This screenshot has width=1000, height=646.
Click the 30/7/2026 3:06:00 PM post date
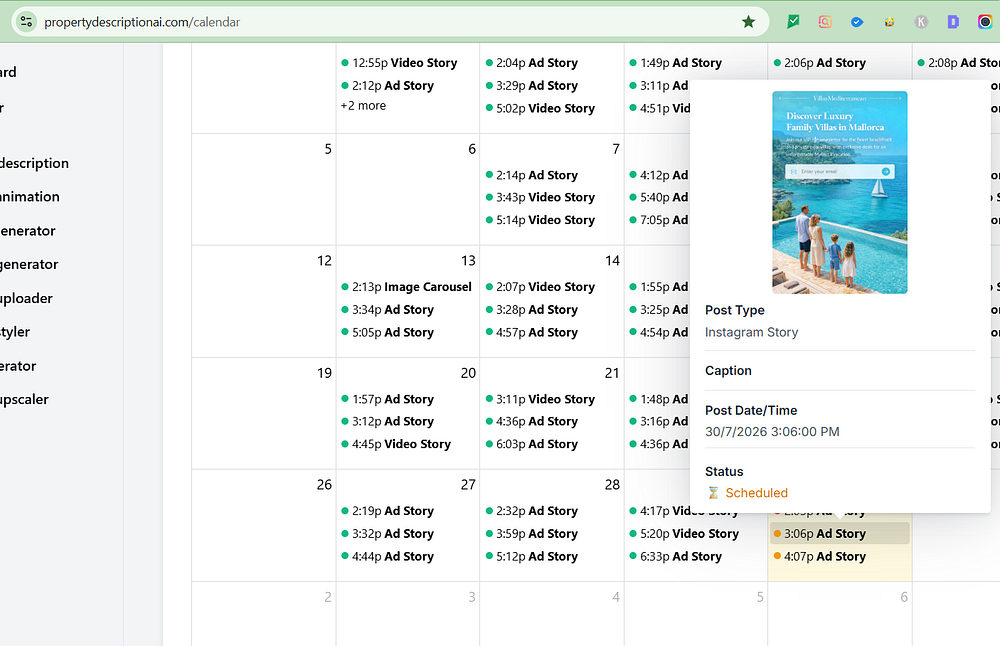pyautogui.click(x=772, y=432)
